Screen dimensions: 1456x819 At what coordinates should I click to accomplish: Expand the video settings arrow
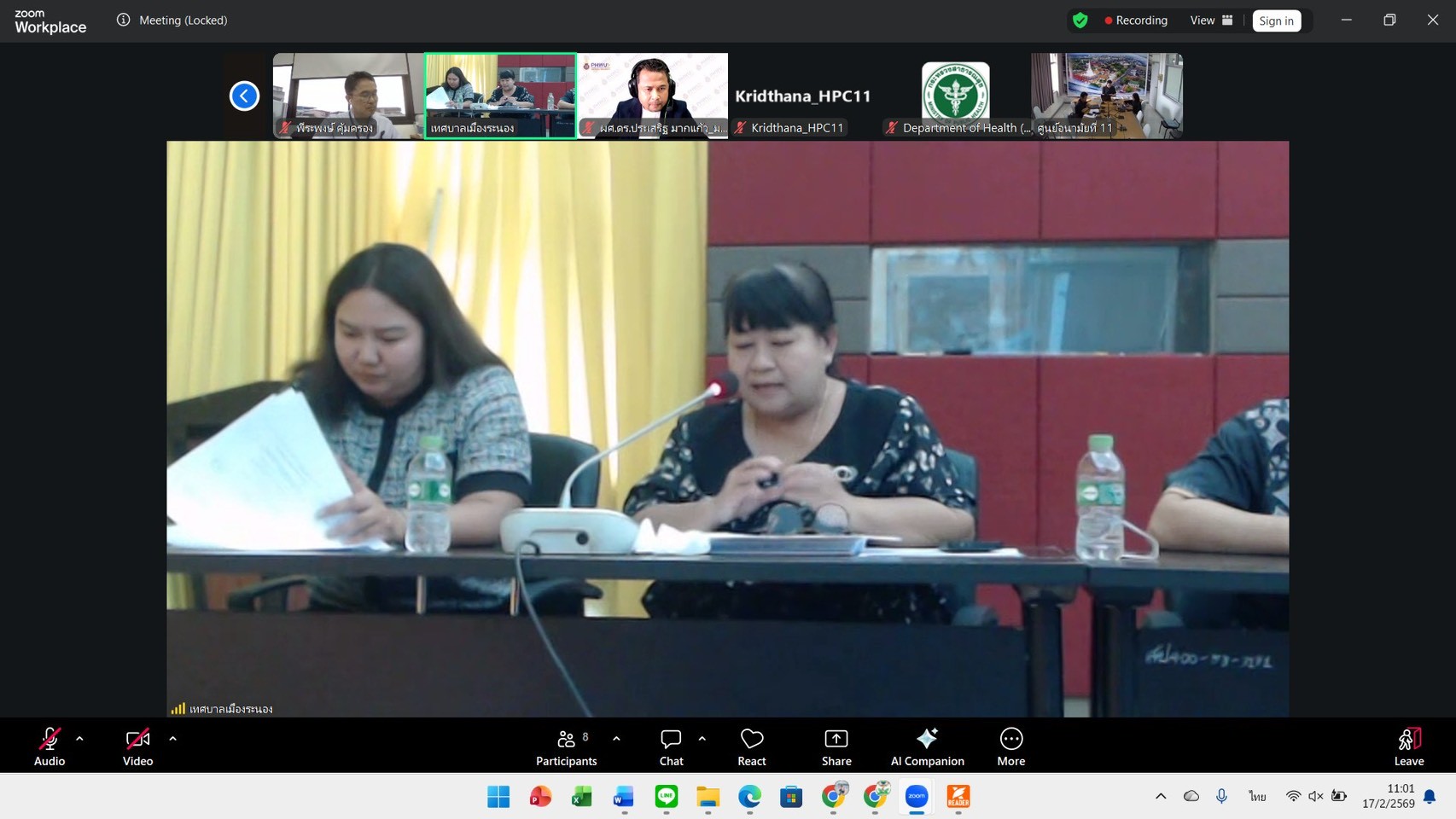[172, 739]
